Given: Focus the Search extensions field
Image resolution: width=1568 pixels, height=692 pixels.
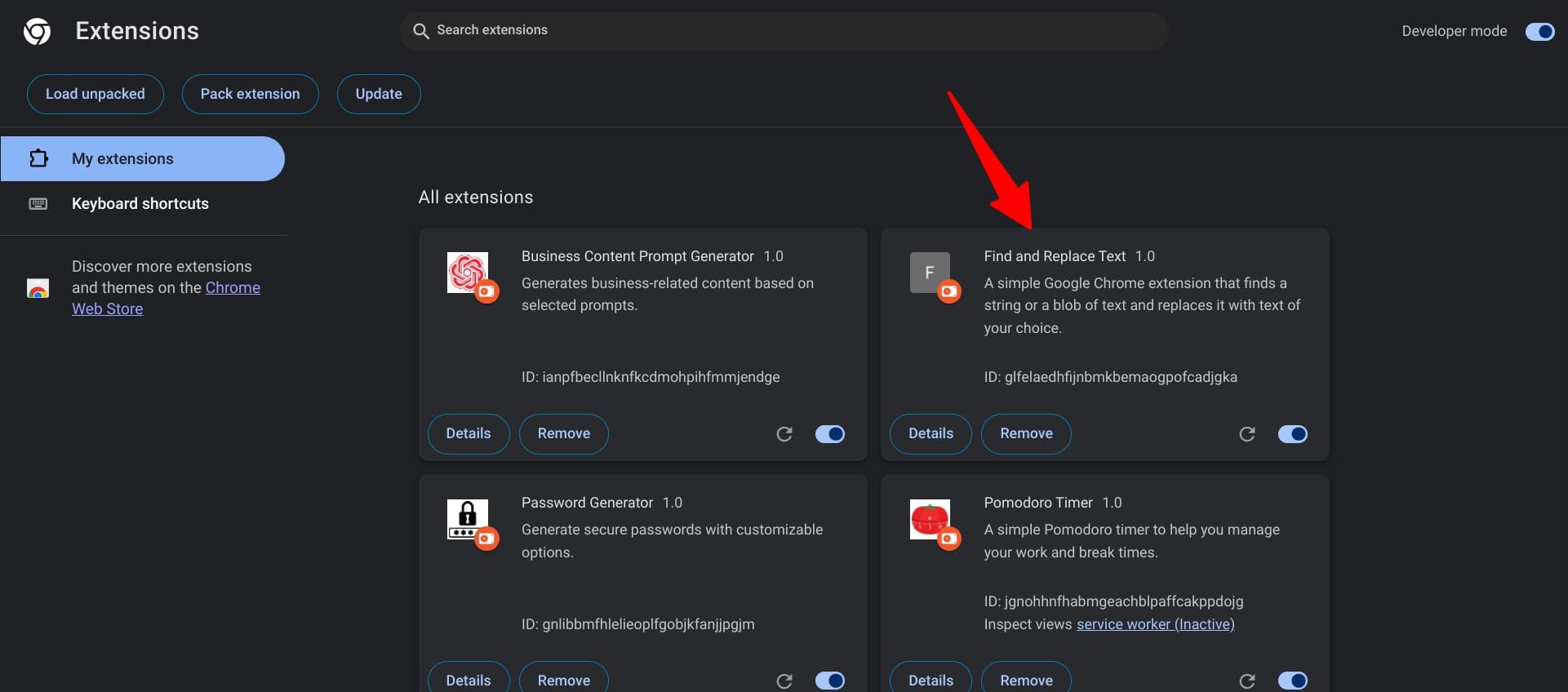Looking at the screenshot, I should [x=784, y=31].
